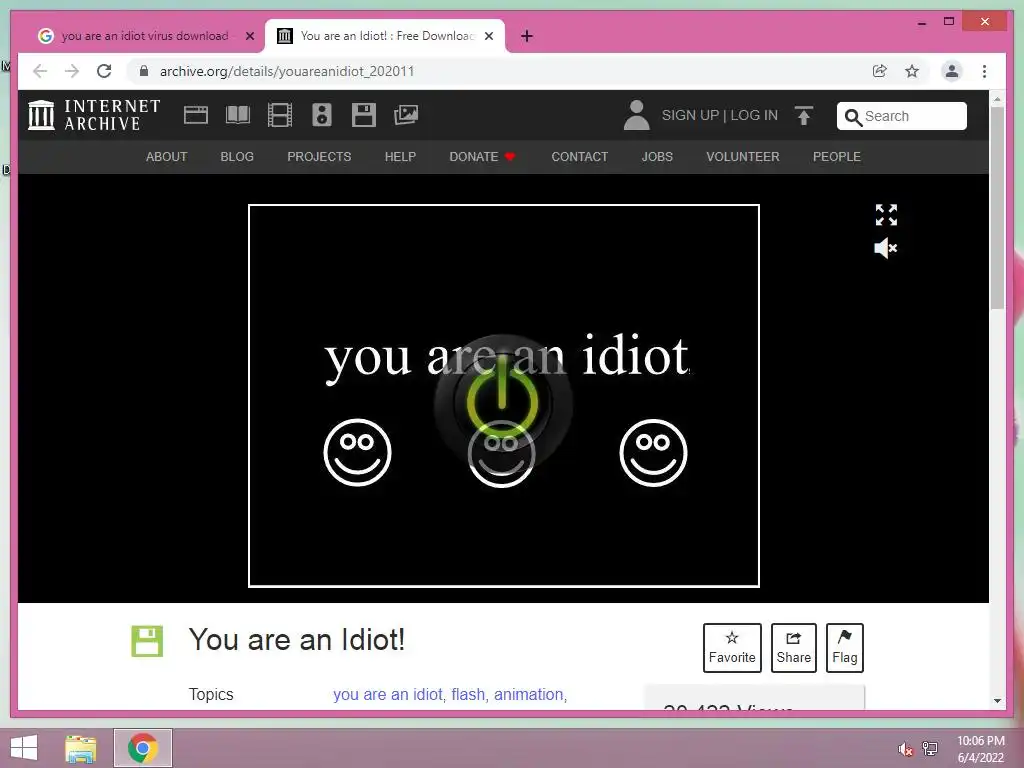Click the 'You are an Idiot!' title
This screenshot has width=1024, height=768.
(x=297, y=640)
